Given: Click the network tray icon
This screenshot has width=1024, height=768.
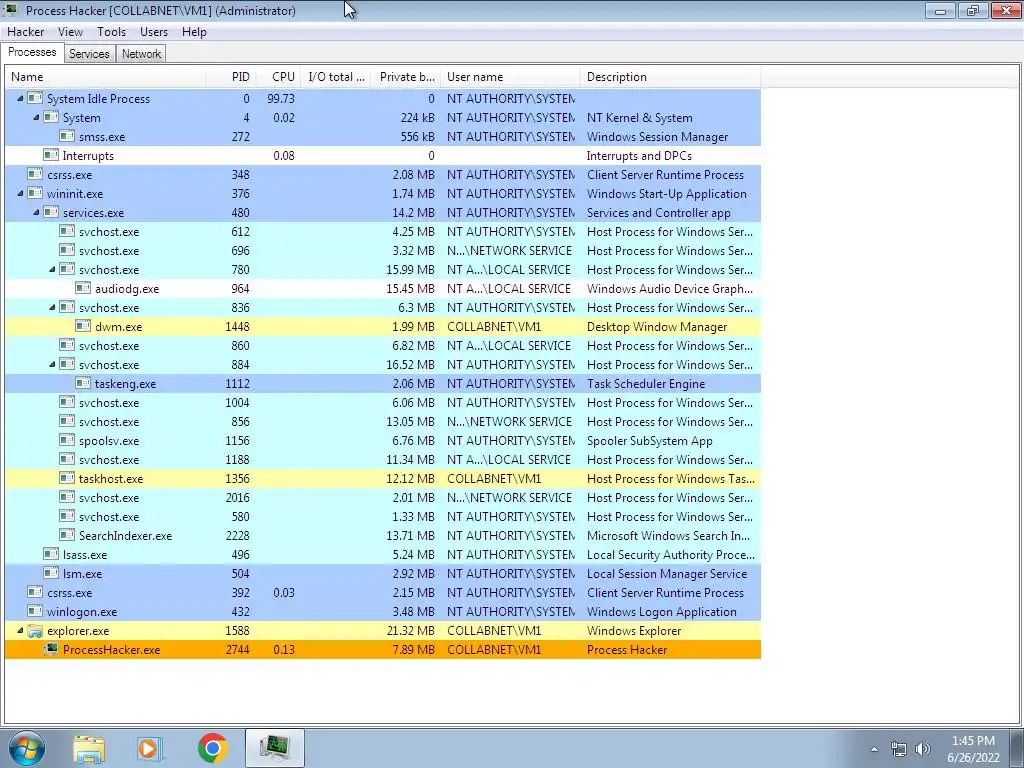Looking at the screenshot, I should pyautogui.click(x=899, y=749).
